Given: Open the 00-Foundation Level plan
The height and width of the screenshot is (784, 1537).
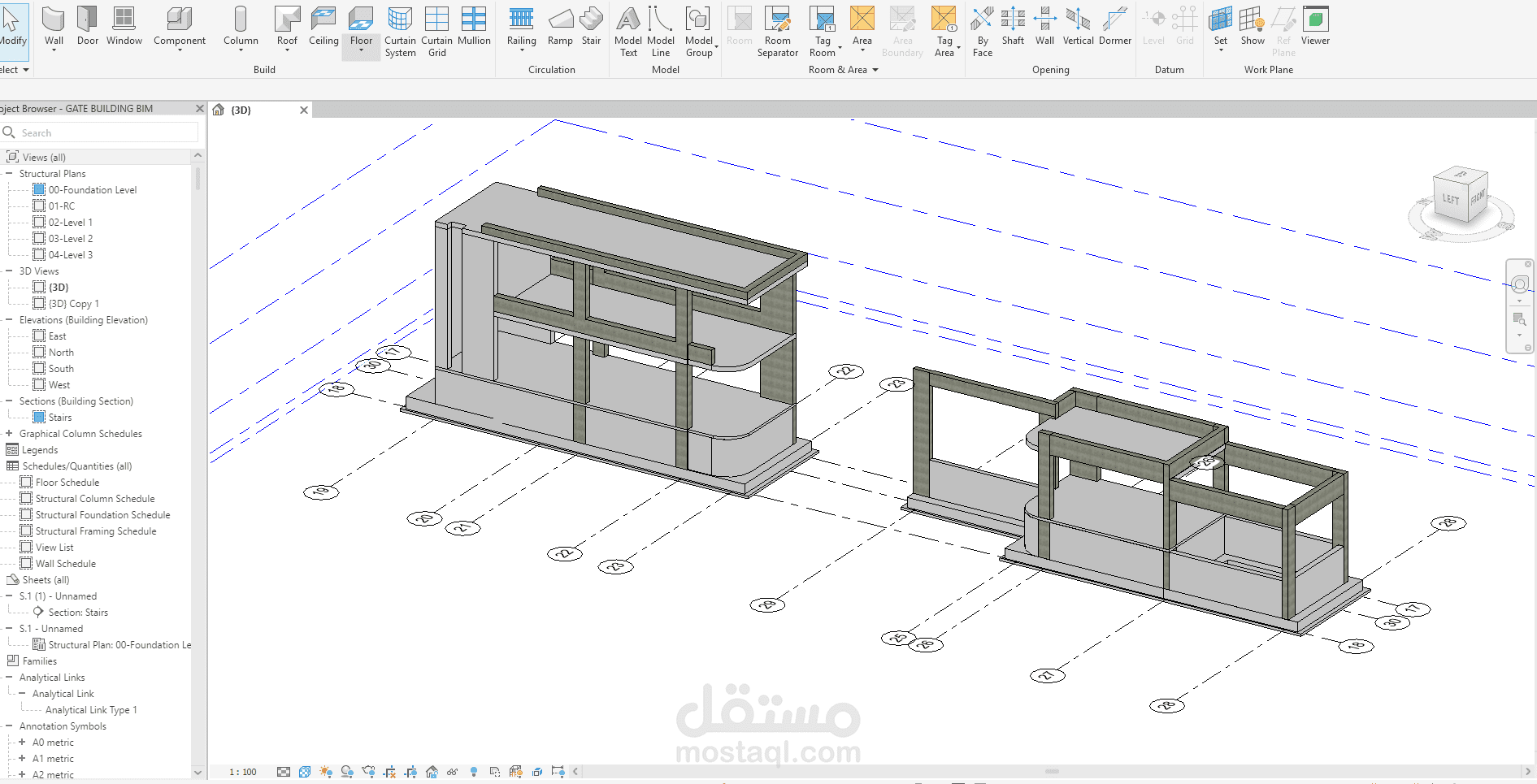Looking at the screenshot, I should 92,190.
